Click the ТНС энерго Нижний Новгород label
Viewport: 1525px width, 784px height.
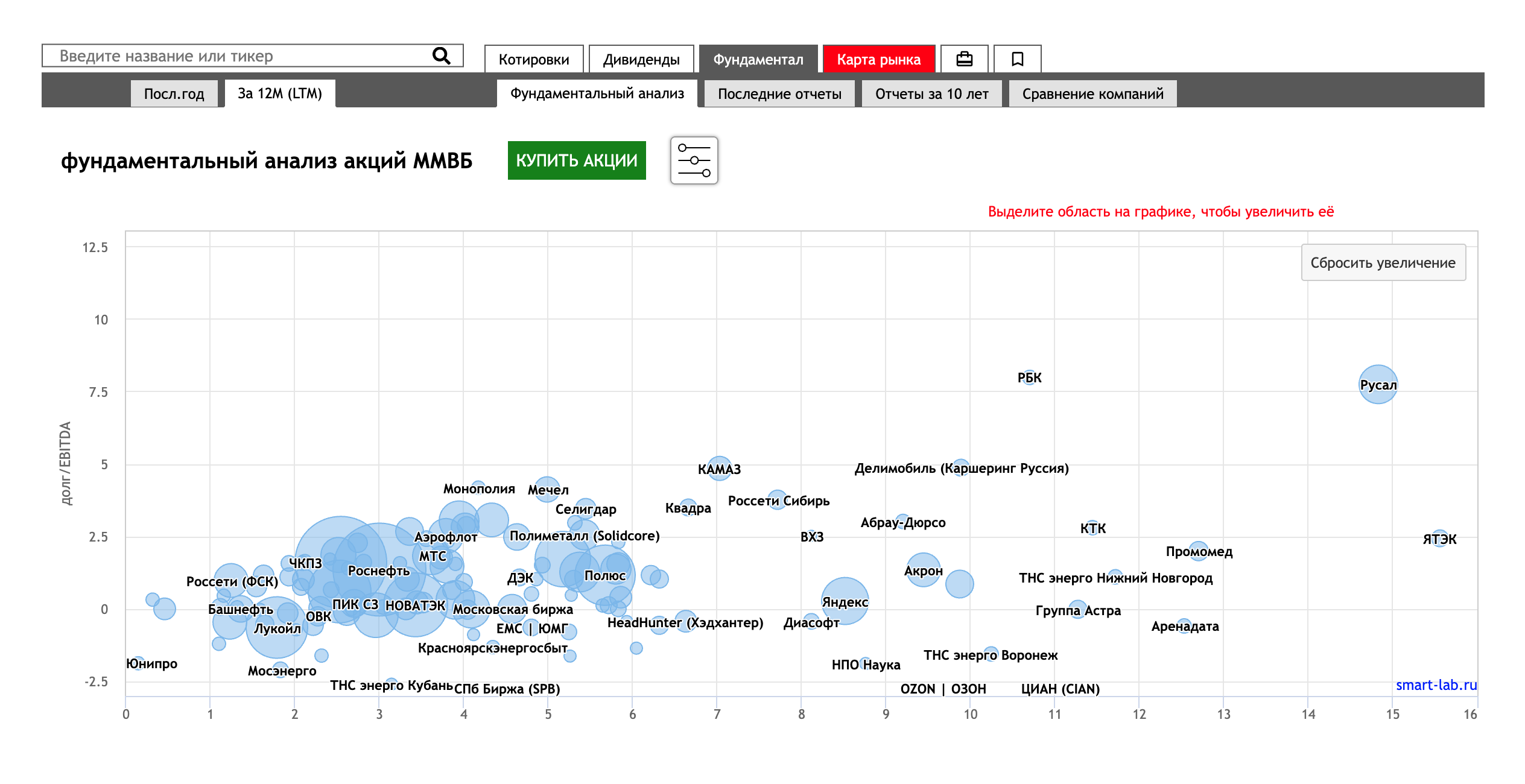click(x=1115, y=578)
